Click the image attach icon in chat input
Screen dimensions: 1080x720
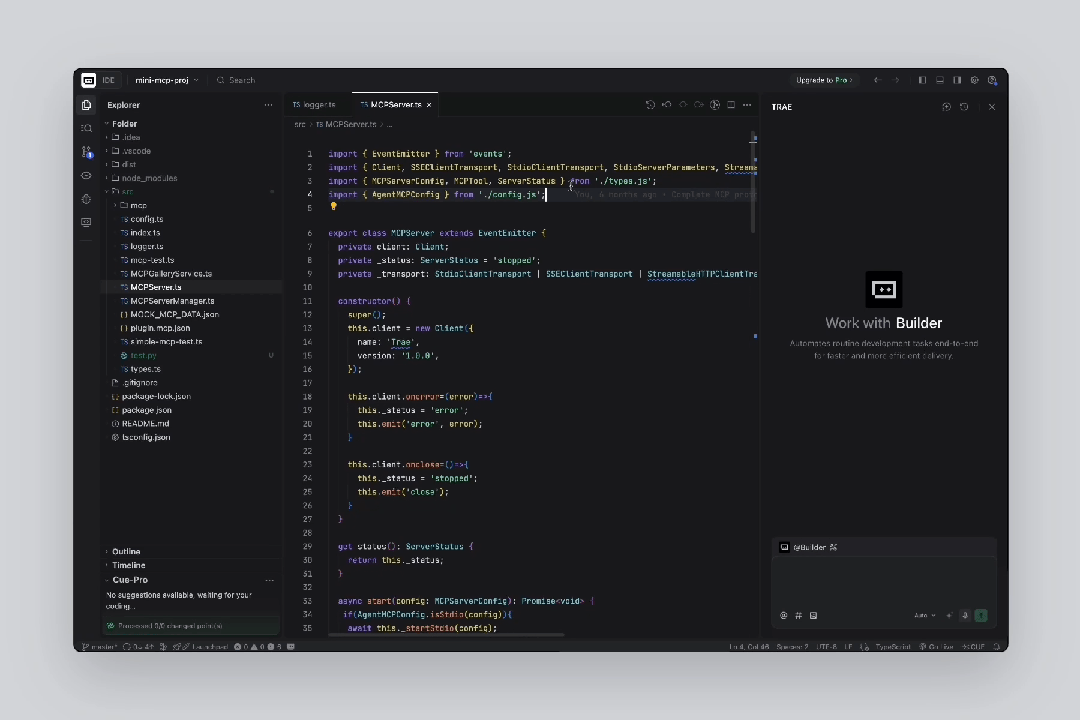[813, 615]
